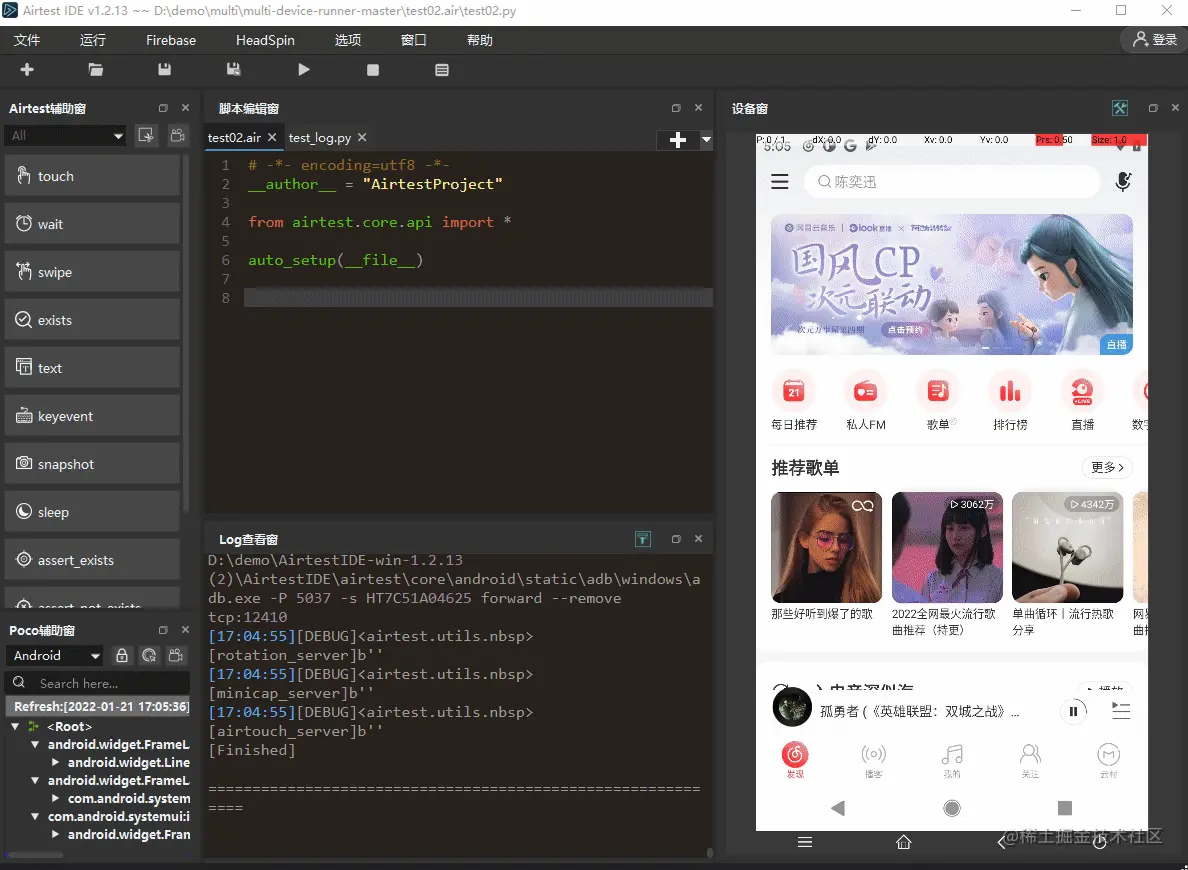Tap the 歌单 icon
Screen dimensions: 1188x870
[938, 391]
